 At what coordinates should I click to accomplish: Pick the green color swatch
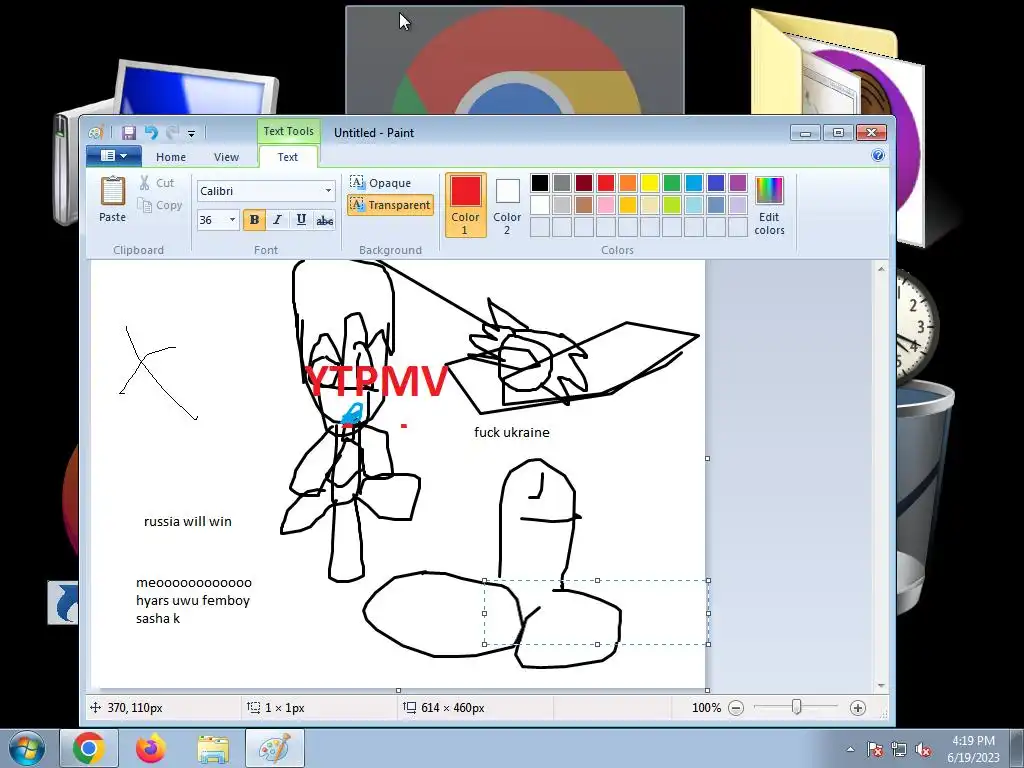pos(671,183)
